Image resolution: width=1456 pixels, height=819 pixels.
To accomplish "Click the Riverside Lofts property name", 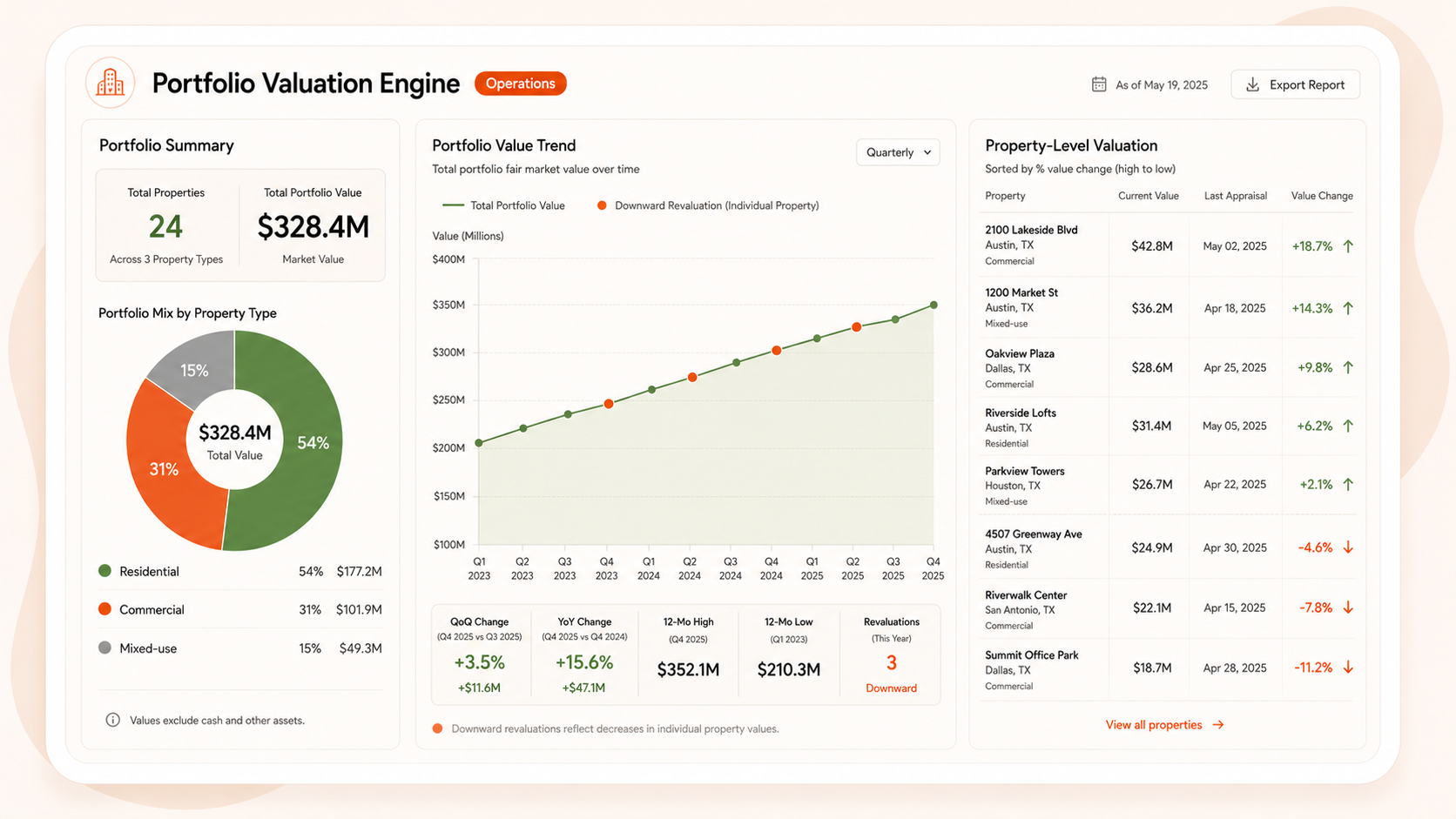I will tap(1021, 413).
